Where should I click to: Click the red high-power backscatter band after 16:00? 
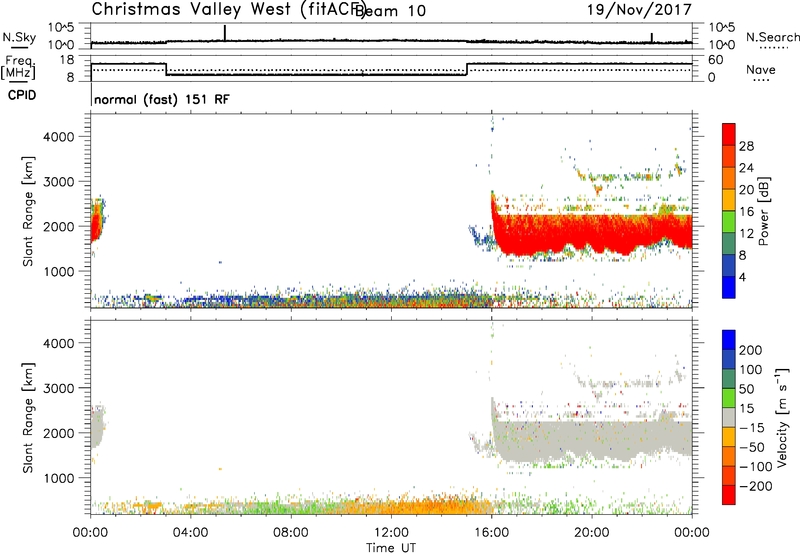tap(592, 232)
